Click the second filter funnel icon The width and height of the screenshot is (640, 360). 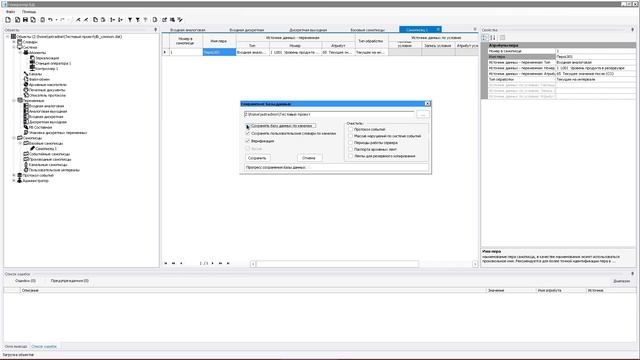(138, 20)
